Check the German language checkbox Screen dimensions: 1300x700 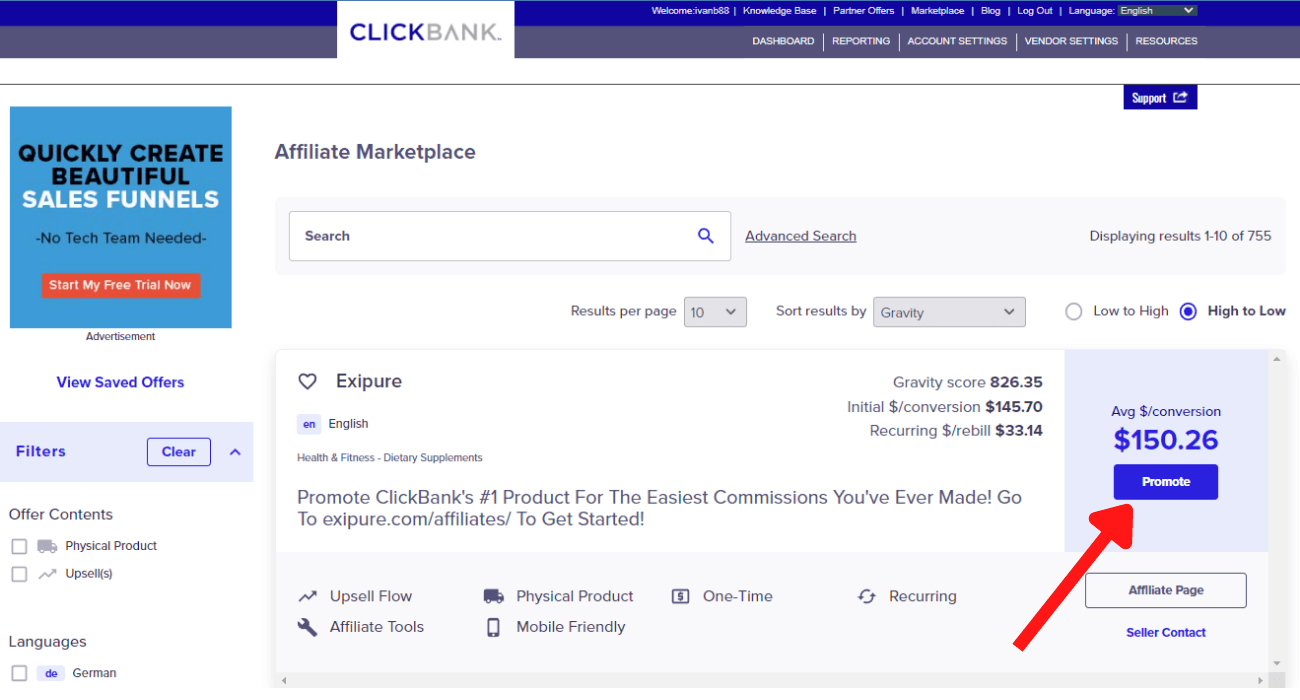click(x=19, y=674)
